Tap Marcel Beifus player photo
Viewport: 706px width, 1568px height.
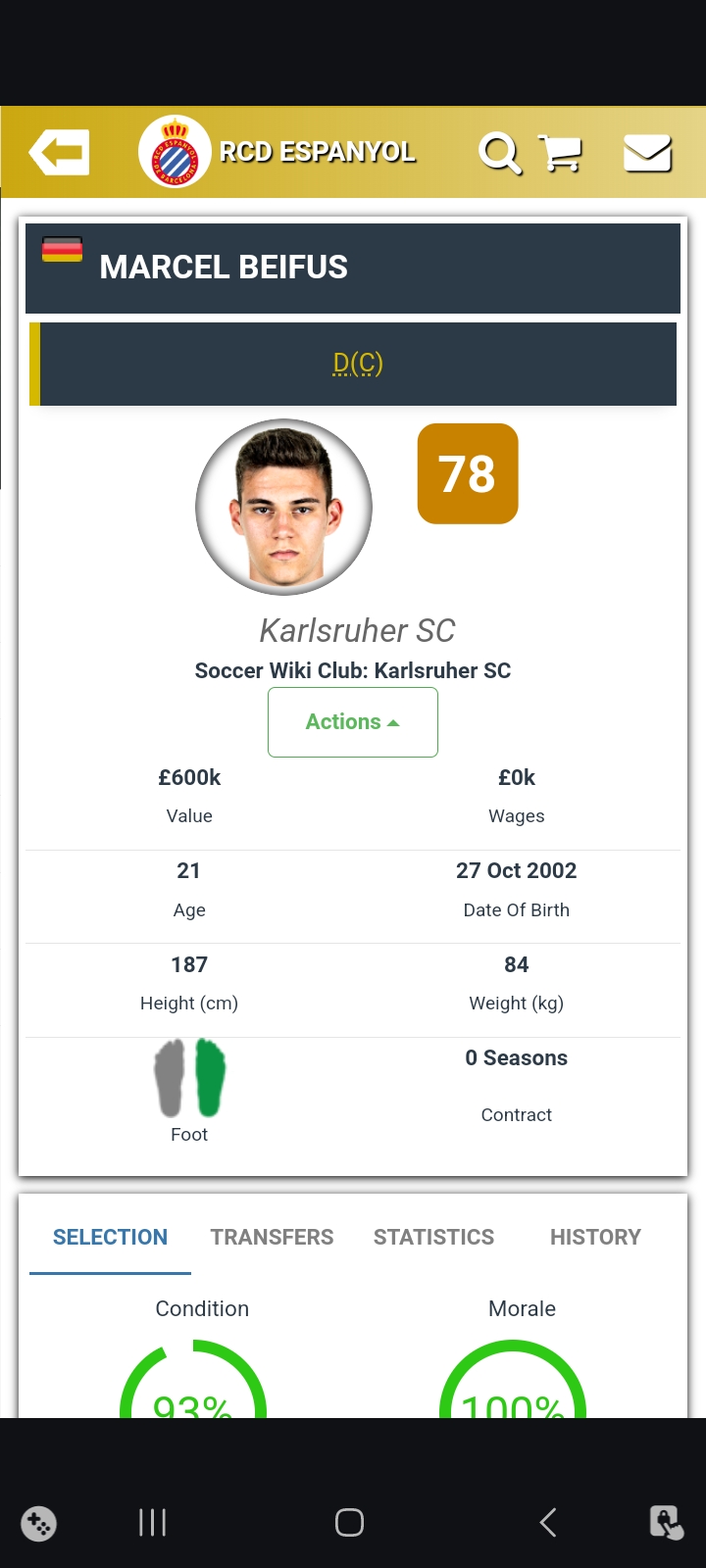pos(283,507)
